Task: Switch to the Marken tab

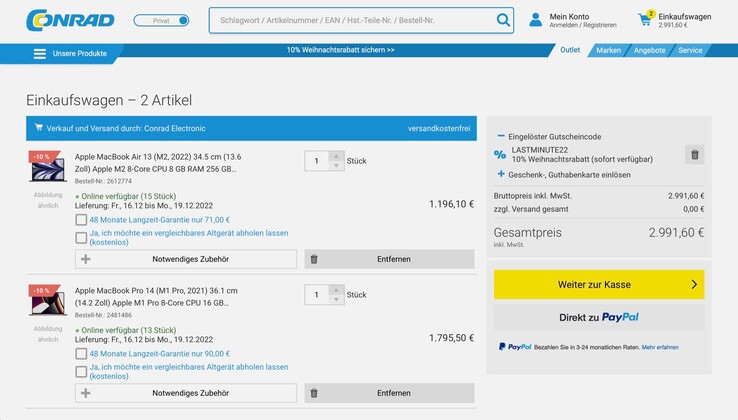Action: 608,50
